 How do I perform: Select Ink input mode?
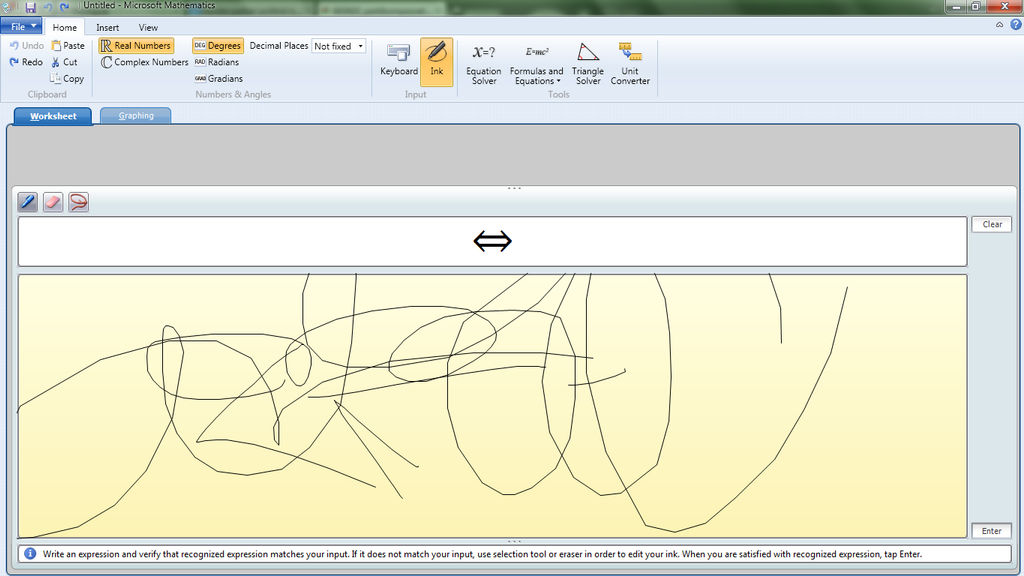436,61
